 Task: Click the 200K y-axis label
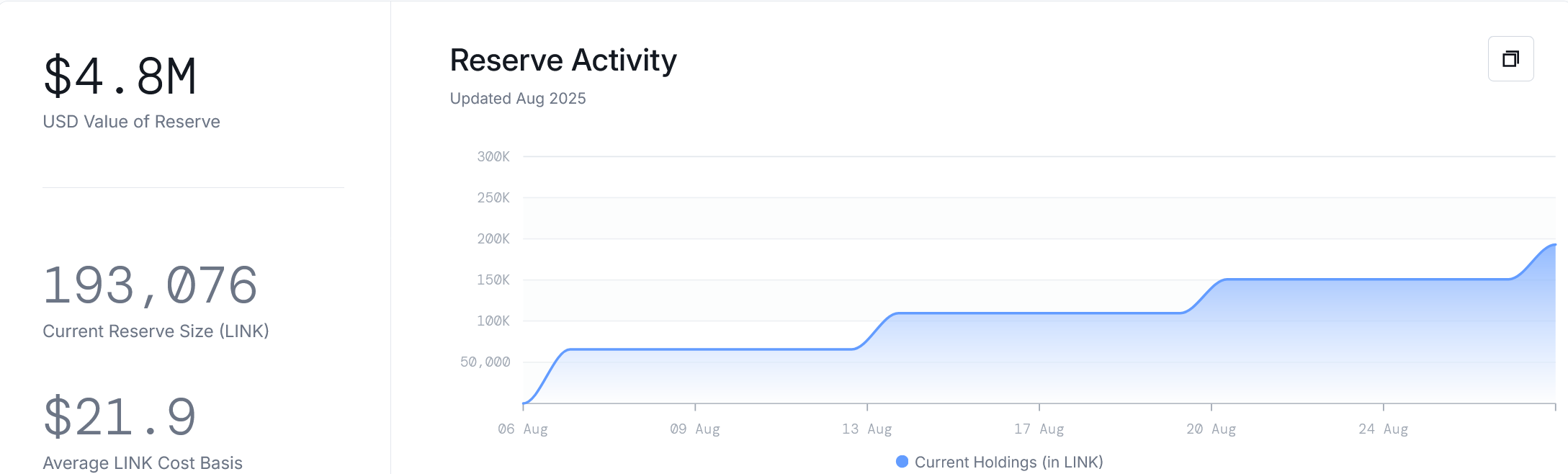pyautogui.click(x=493, y=238)
